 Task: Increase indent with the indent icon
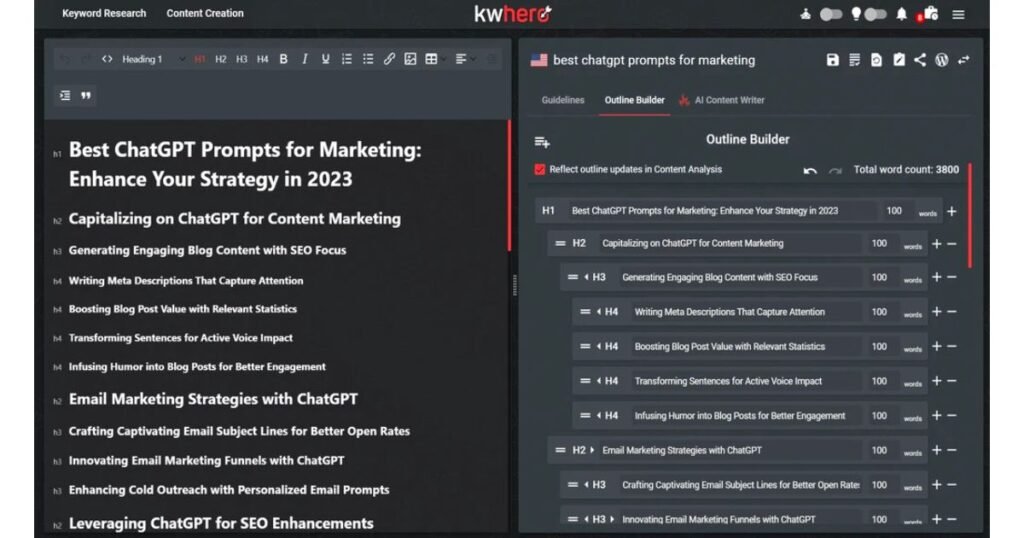click(x=65, y=95)
